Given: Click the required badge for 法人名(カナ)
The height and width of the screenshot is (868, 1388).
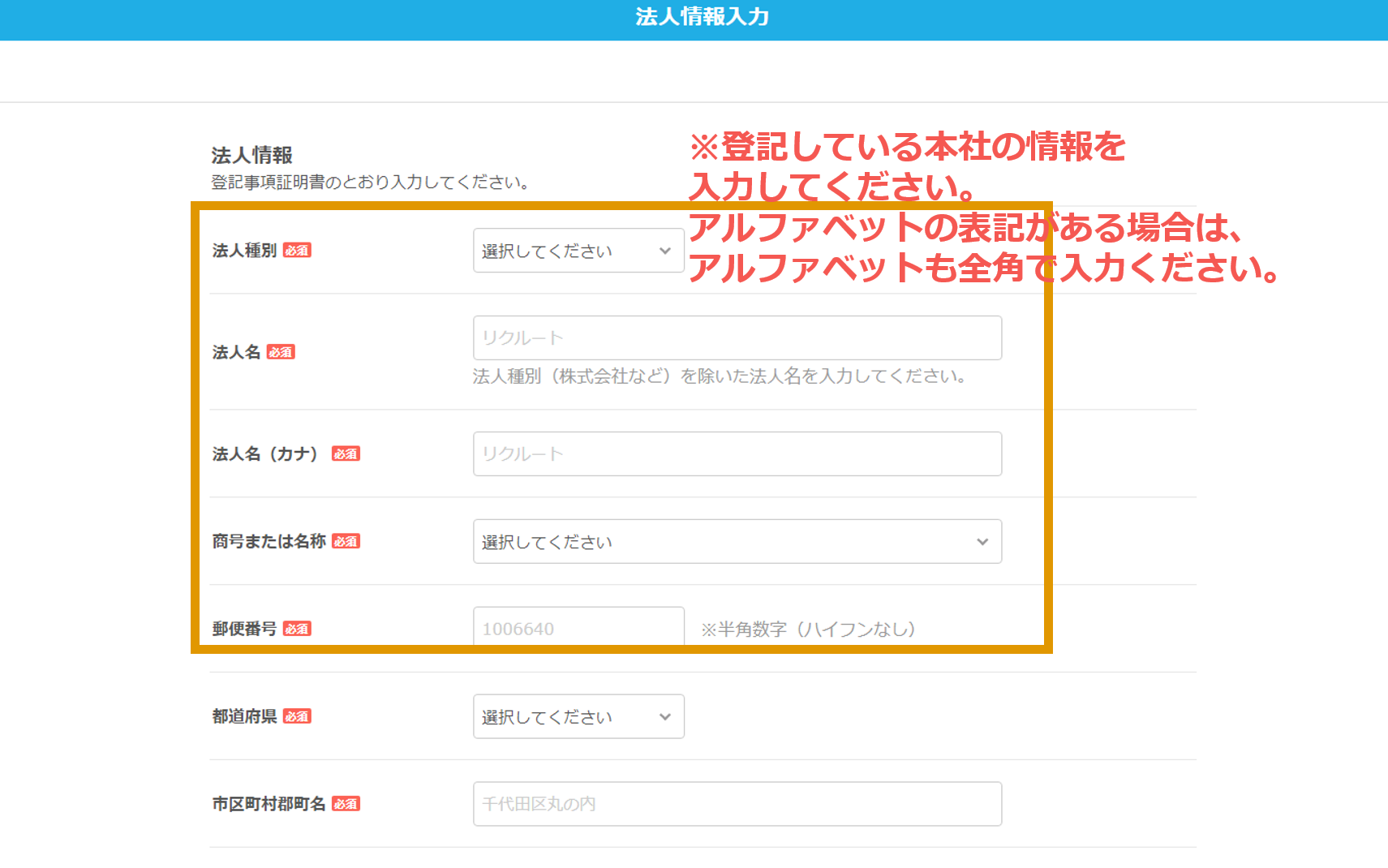Looking at the screenshot, I should [x=346, y=453].
